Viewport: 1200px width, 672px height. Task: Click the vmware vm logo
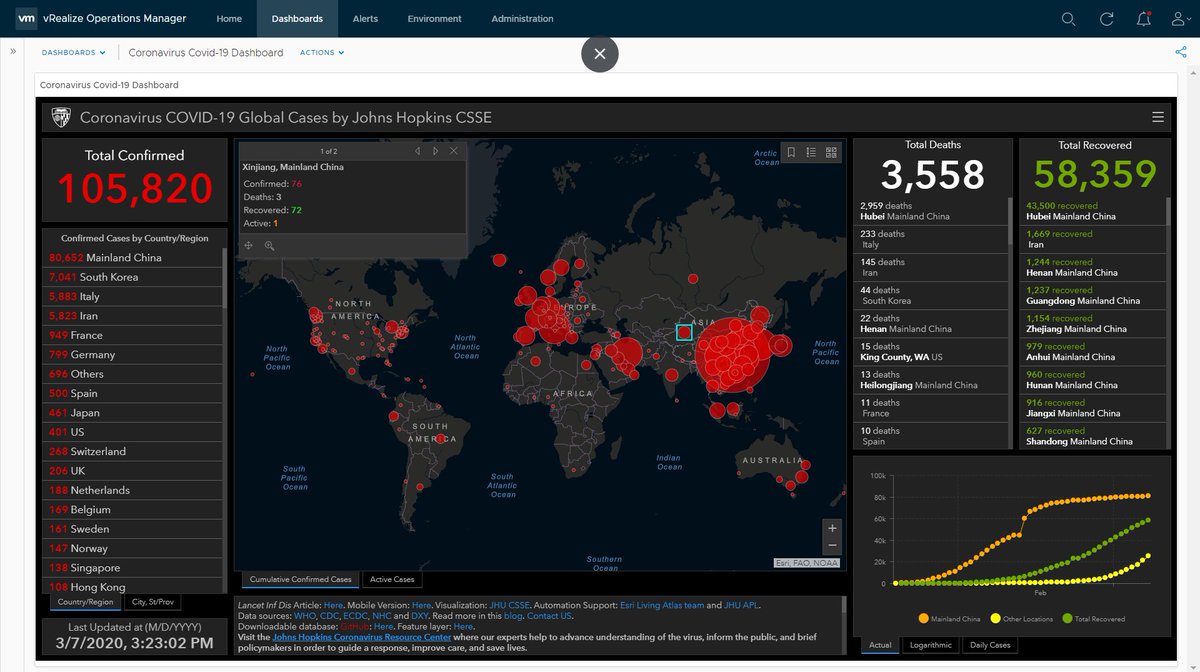click(27, 18)
